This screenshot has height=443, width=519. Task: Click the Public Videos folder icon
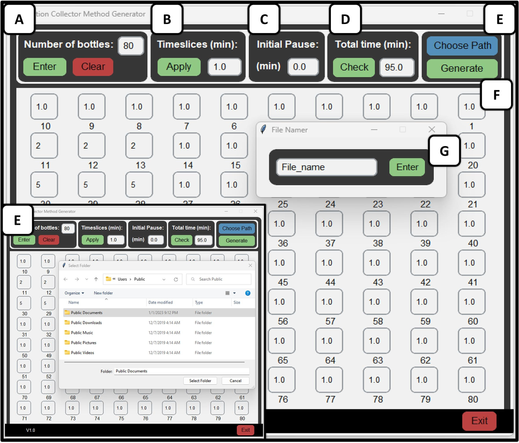pos(67,352)
